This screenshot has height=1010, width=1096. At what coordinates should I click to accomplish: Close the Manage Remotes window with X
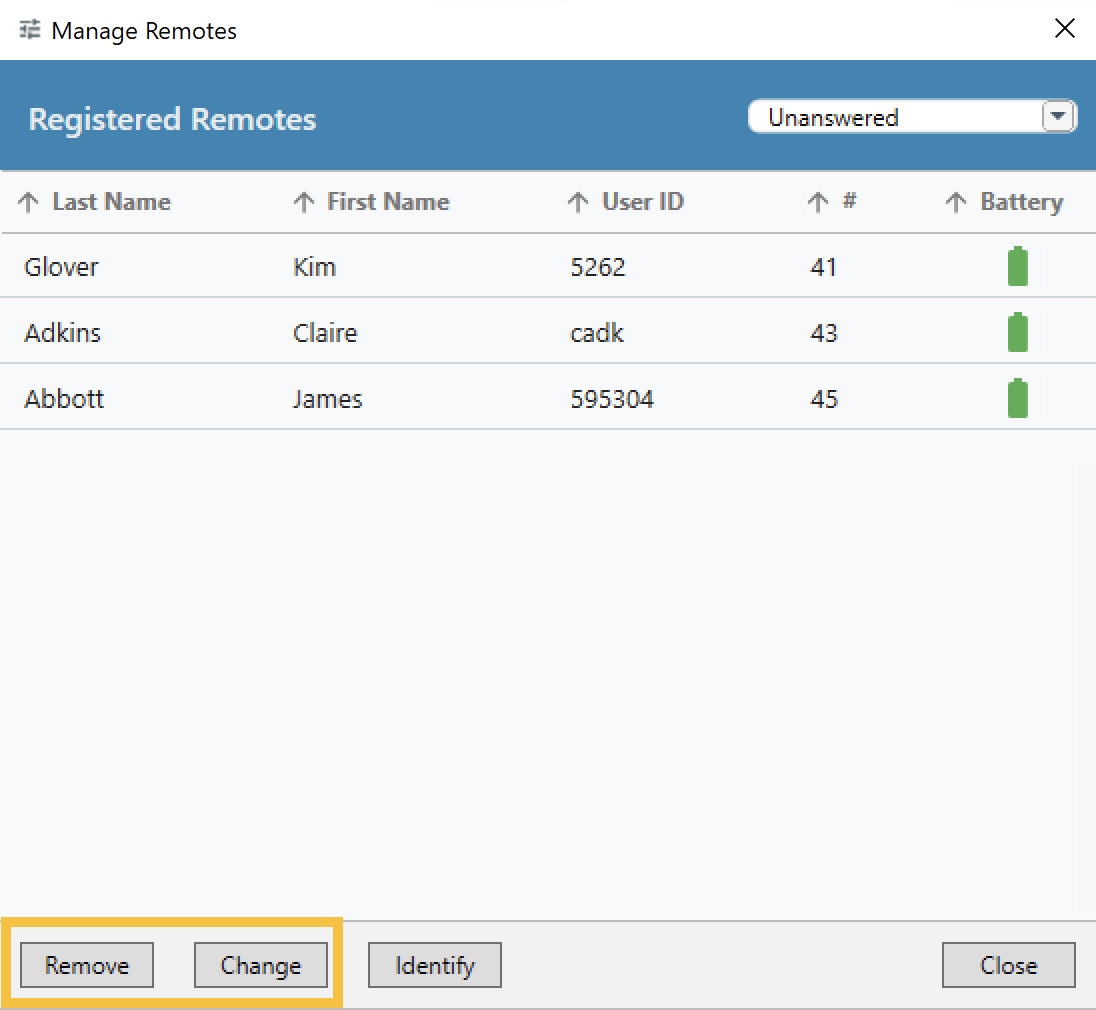(1065, 29)
